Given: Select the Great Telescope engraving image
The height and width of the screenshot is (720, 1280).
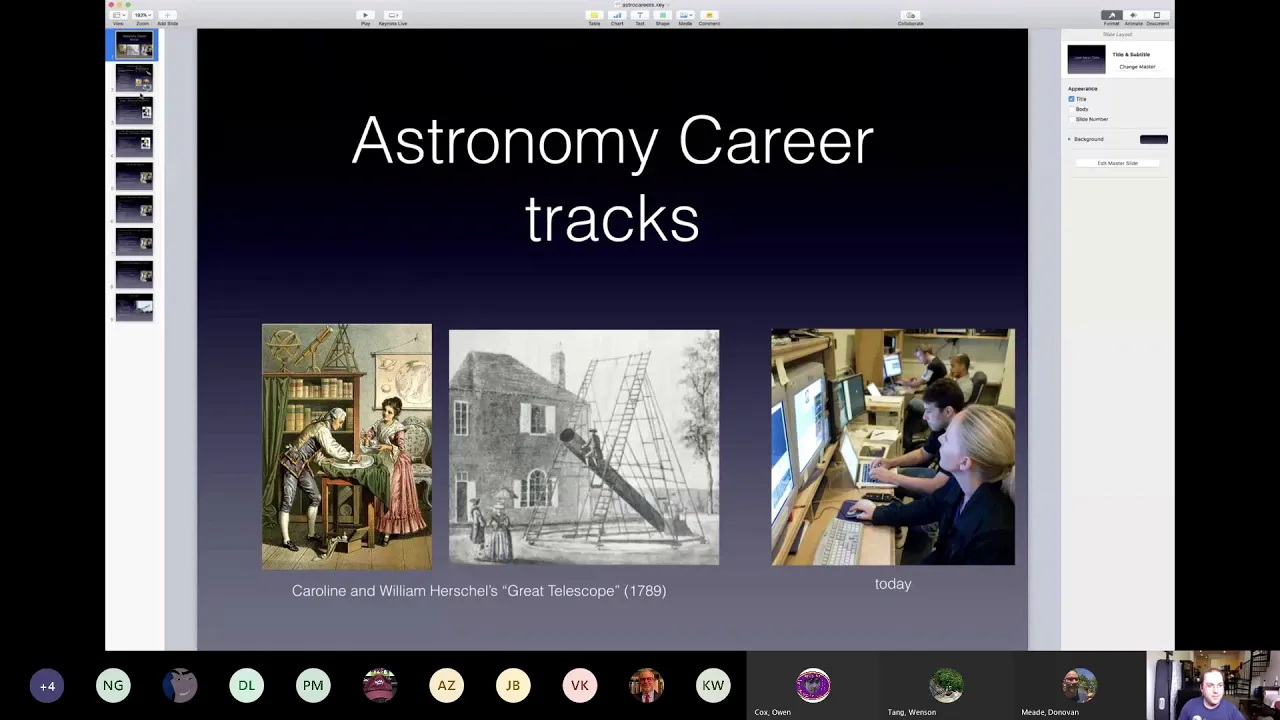Looking at the screenshot, I should tap(584, 447).
